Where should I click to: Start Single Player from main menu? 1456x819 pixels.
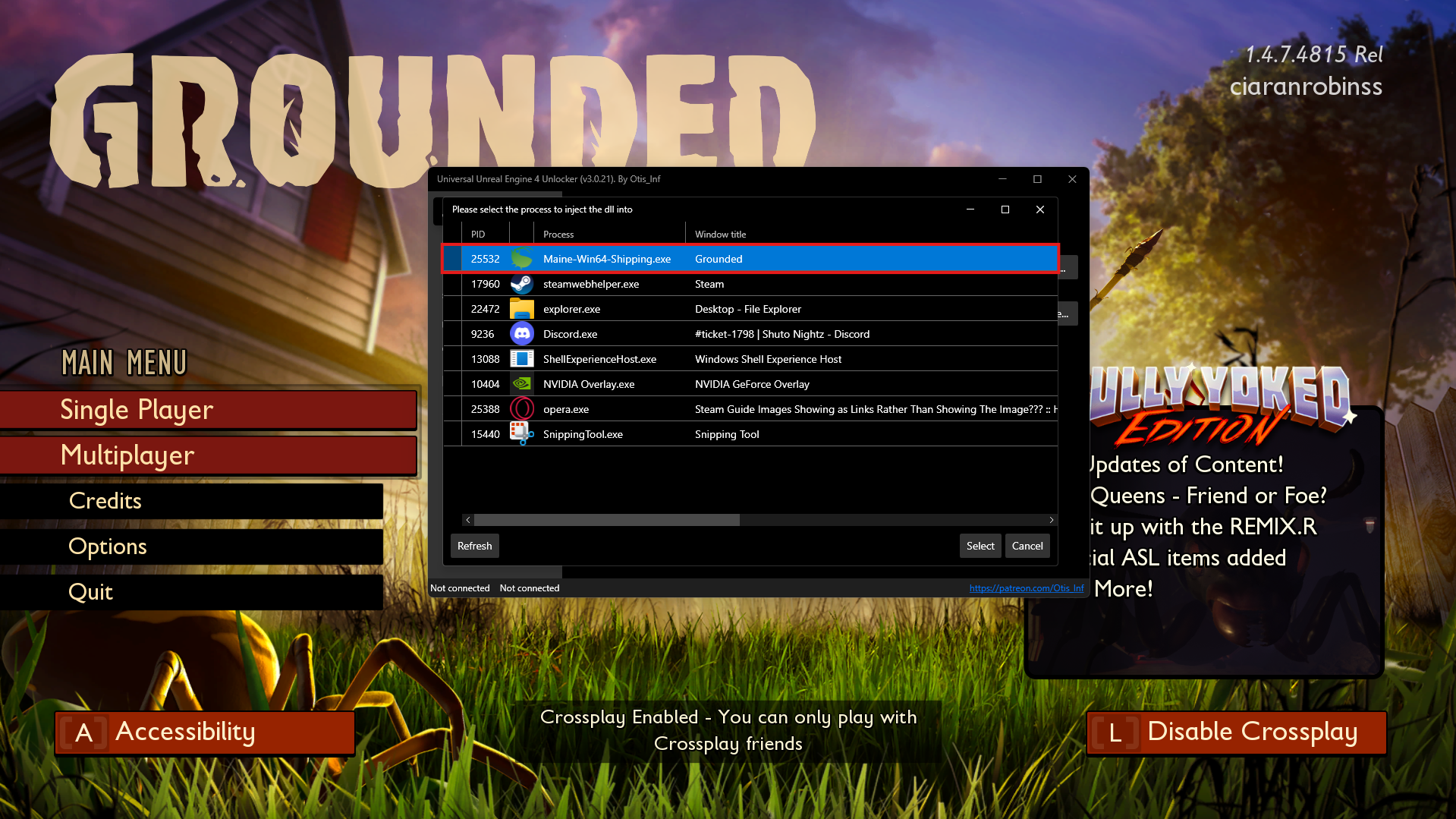point(209,410)
